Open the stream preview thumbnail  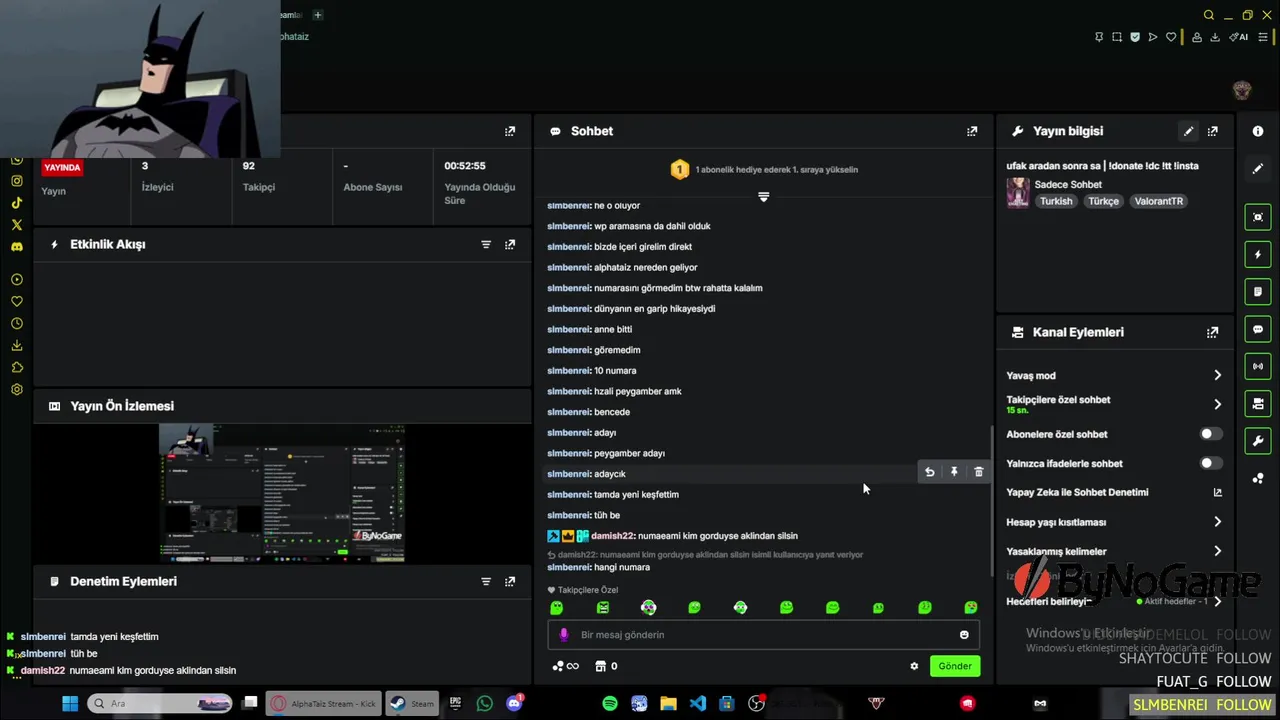(282, 493)
